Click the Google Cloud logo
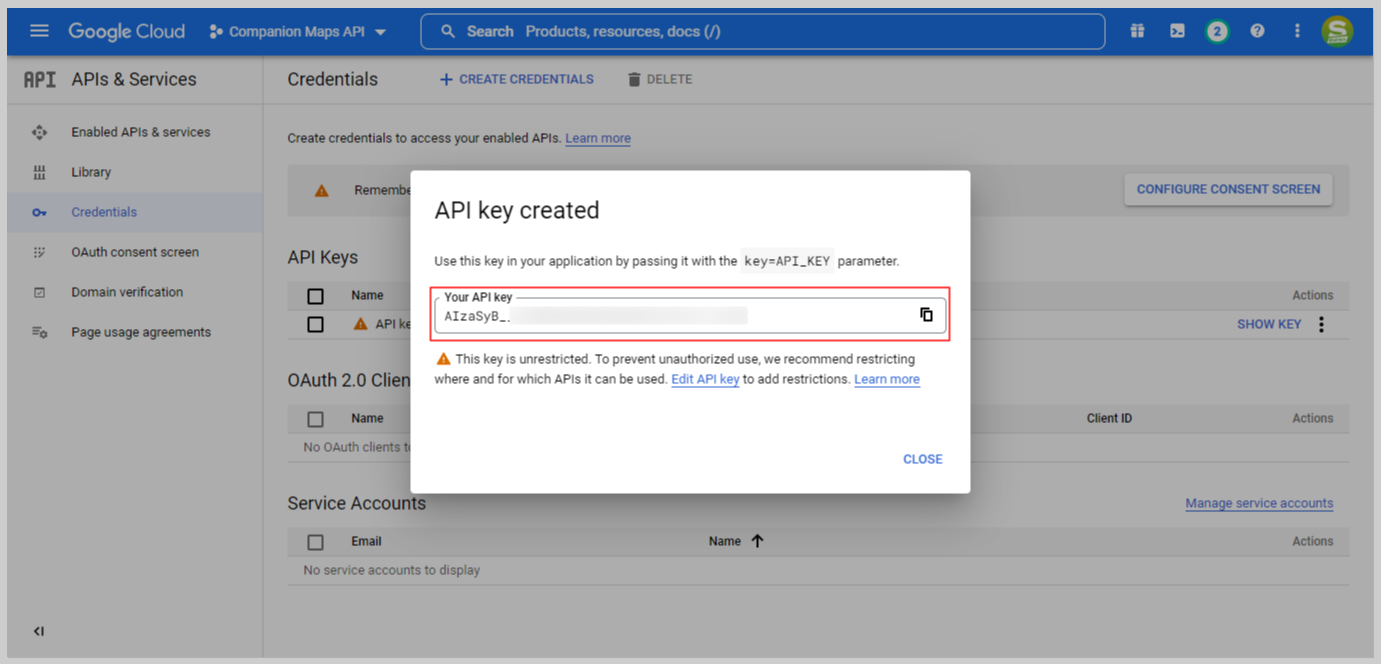 (126, 31)
